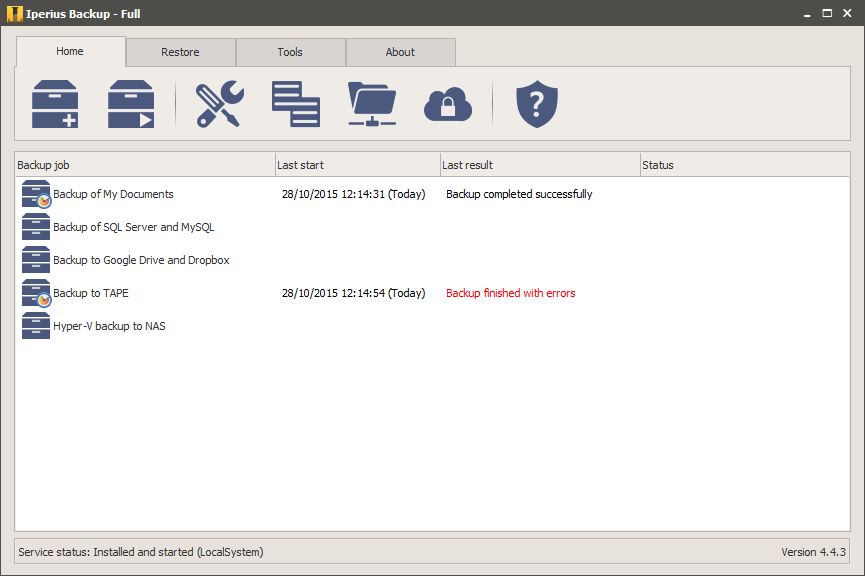
Task: Click 'Backup finished with errors' result
Action: (x=511, y=293)
